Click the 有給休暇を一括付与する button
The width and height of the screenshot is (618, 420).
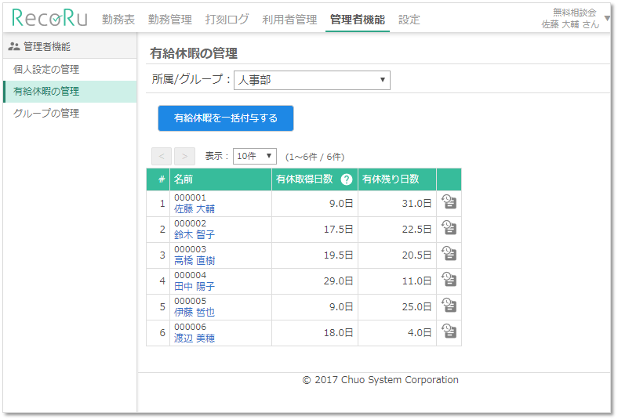point(225,118)
